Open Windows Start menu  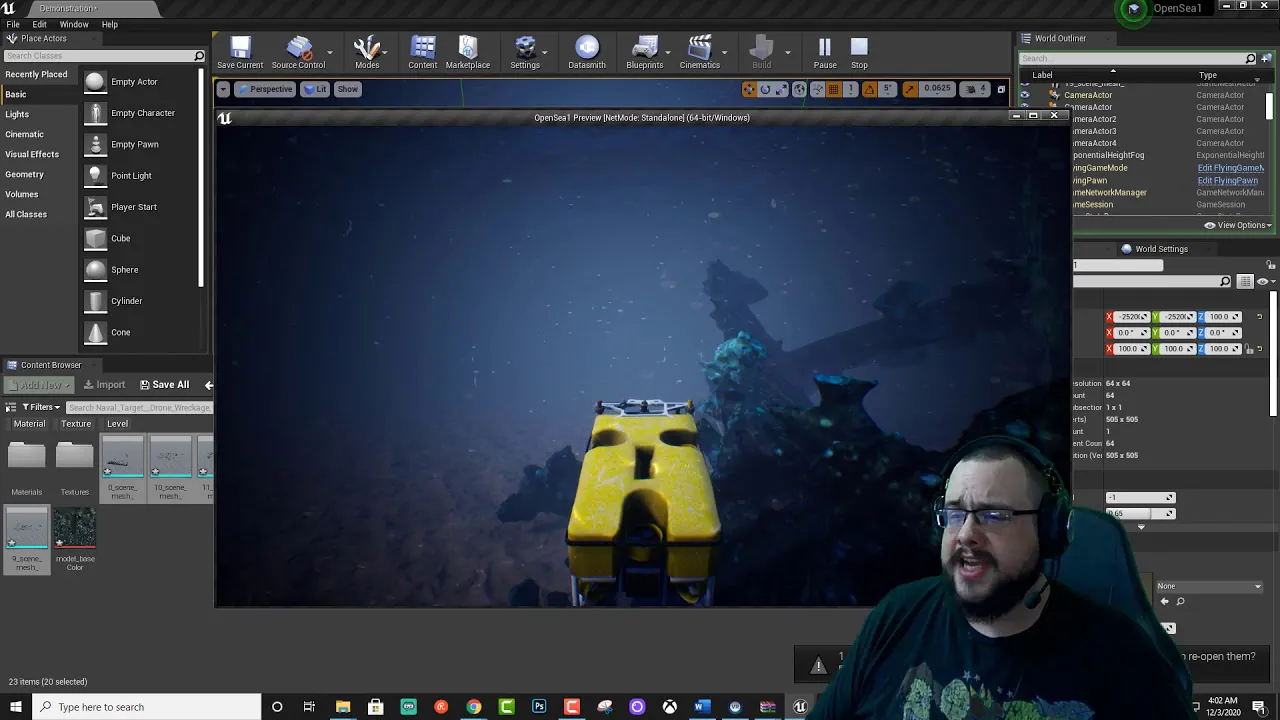17,707
